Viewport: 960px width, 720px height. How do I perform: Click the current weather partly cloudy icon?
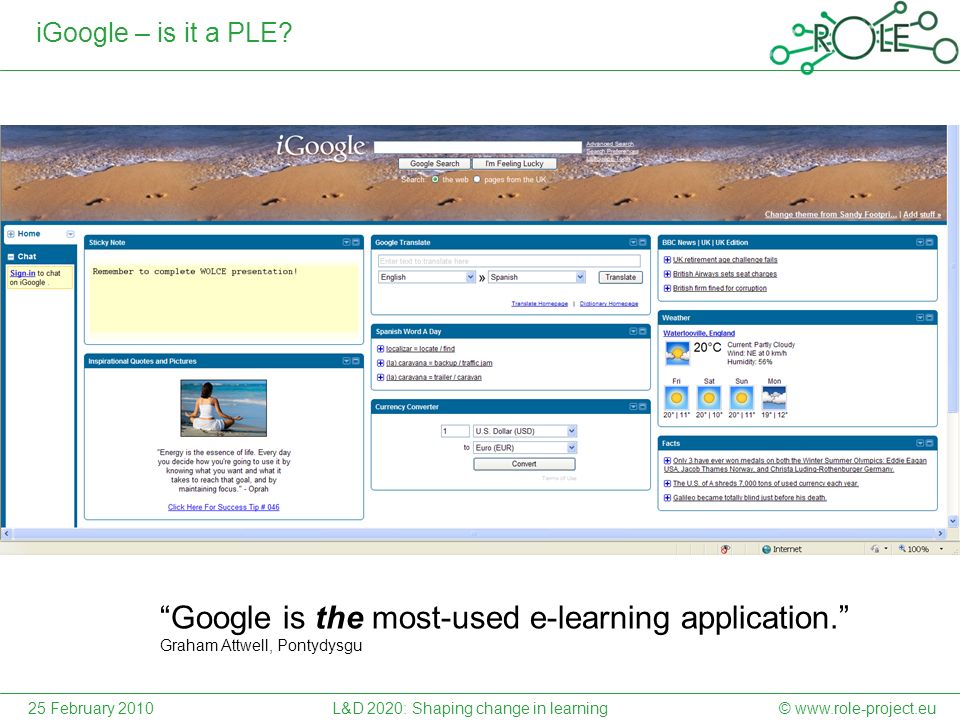pos(677,353)
